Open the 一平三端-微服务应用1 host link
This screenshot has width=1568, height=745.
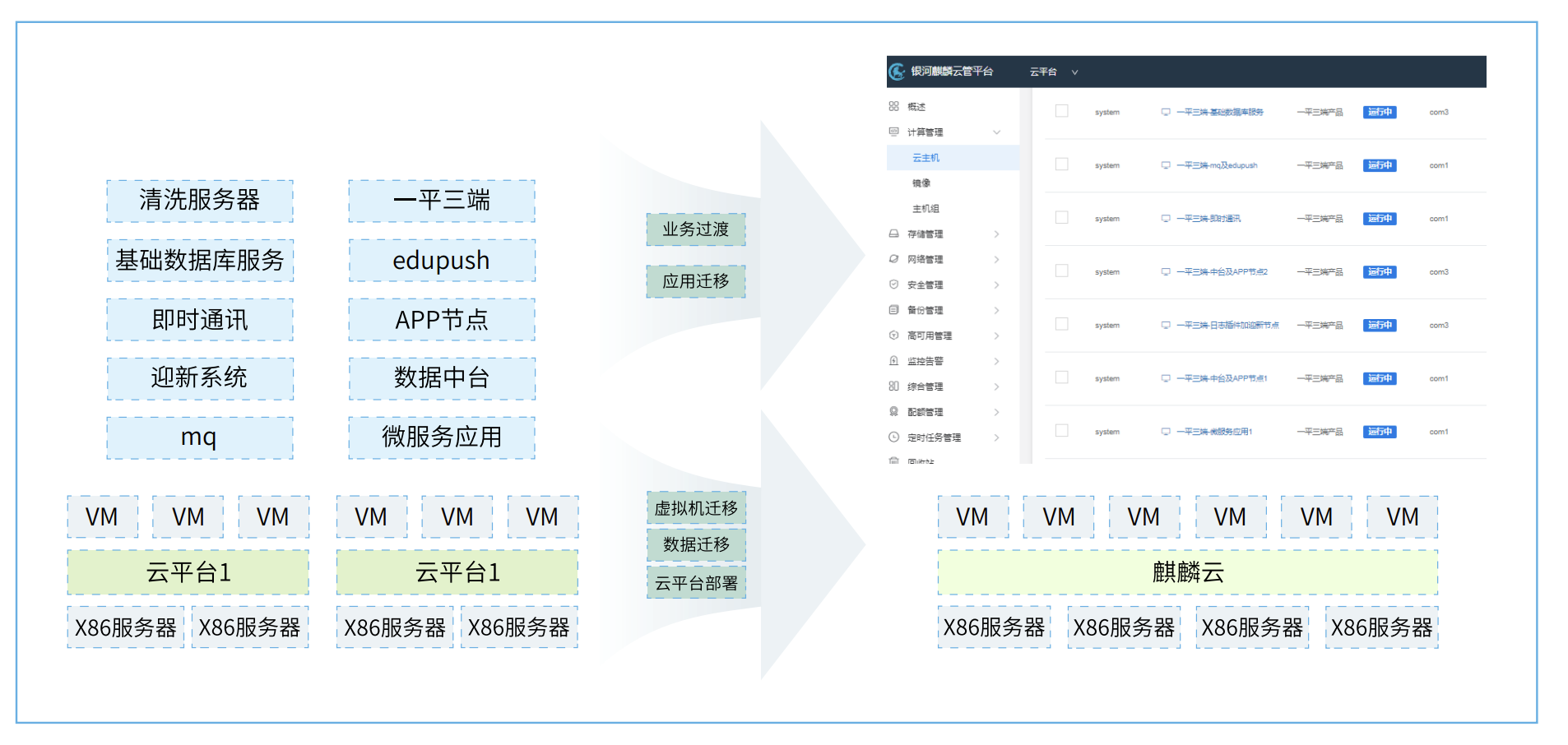[x=1214, y=432]
